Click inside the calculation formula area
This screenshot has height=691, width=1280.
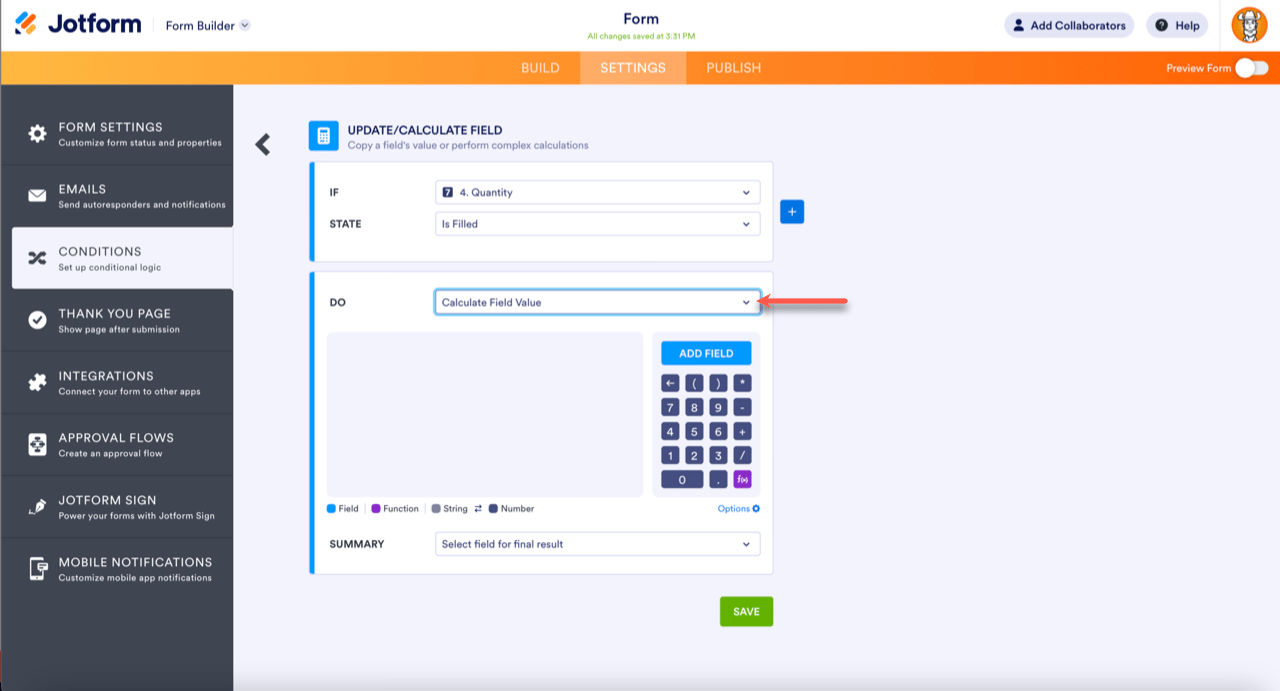point(485,414)
